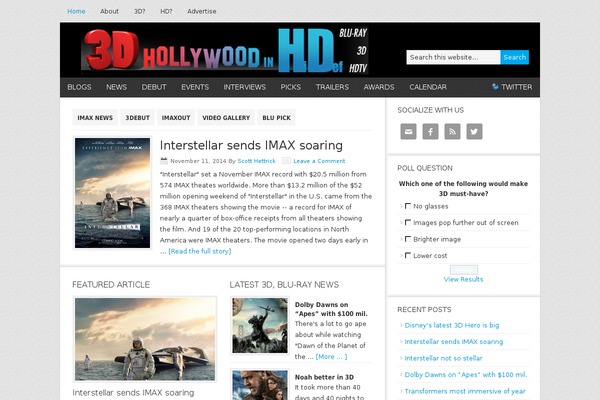
Task: Go to the Home top menu link
Action: (76, 11)
